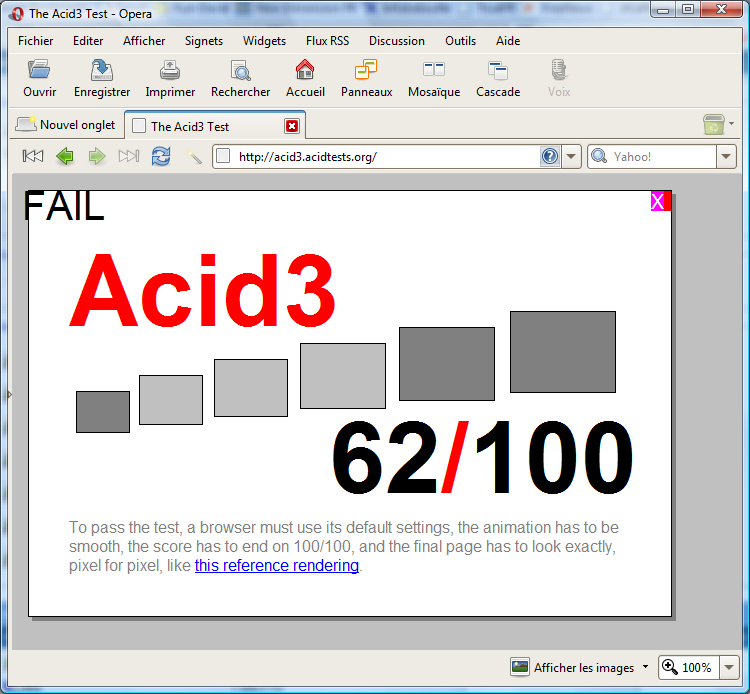Image resolution: width=750 pixels, height=694 pixels.
Task: Click the Imprimer printer icon
Action: pyautogui.click(x=170, y=71)
